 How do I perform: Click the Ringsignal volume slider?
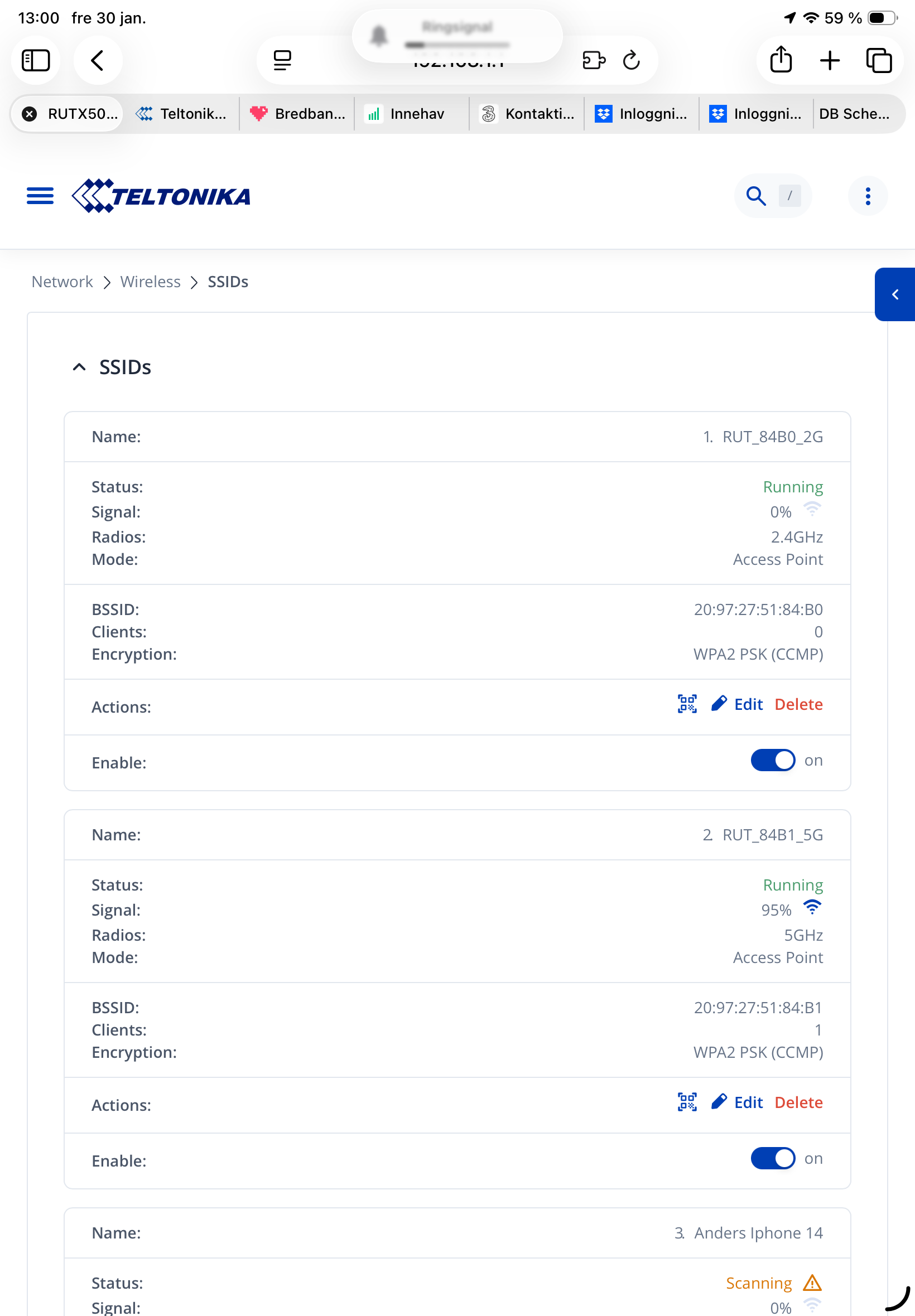(x=457, y=45)
